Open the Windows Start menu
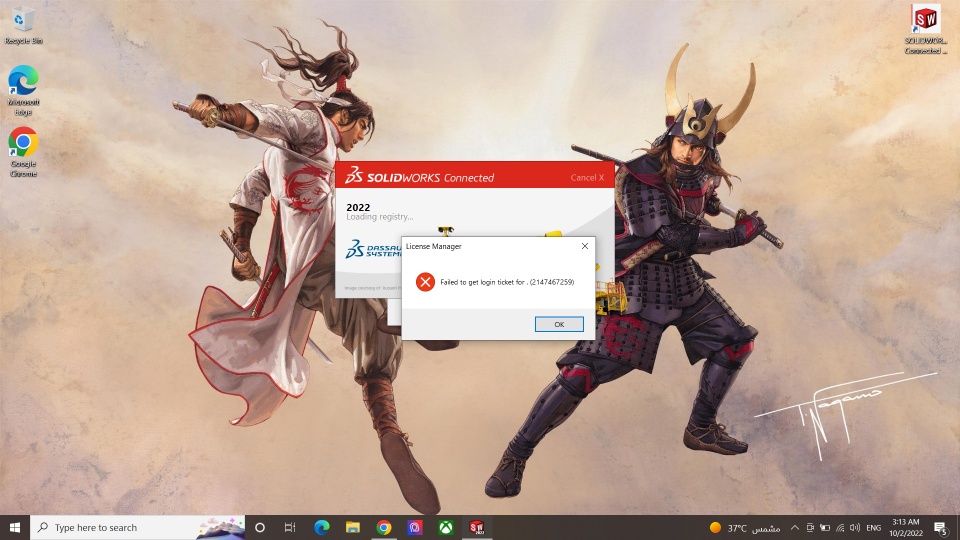This screenshot has width=960, height=540. click(x=15, y=527)
